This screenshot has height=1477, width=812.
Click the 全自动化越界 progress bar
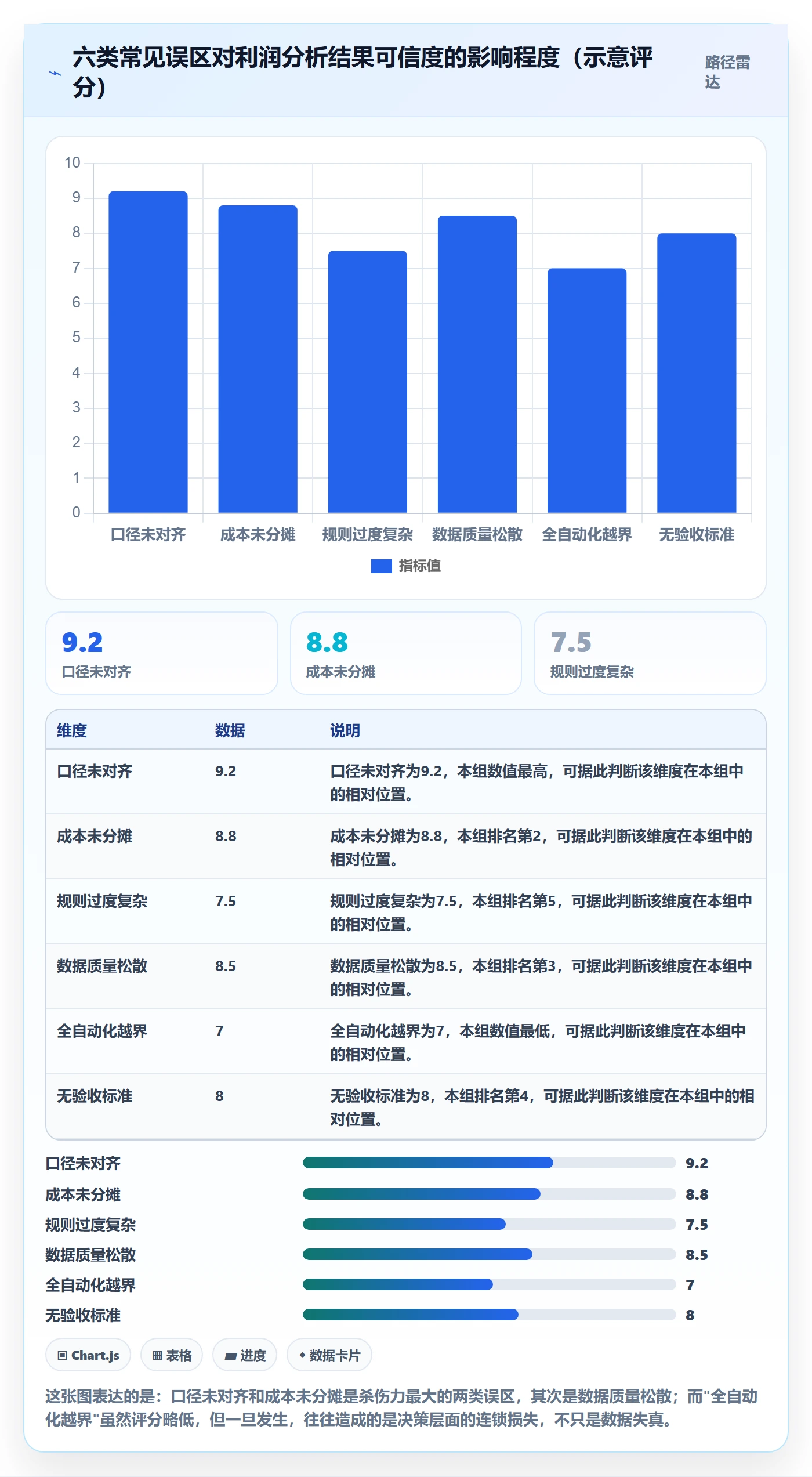[490, 1284]
